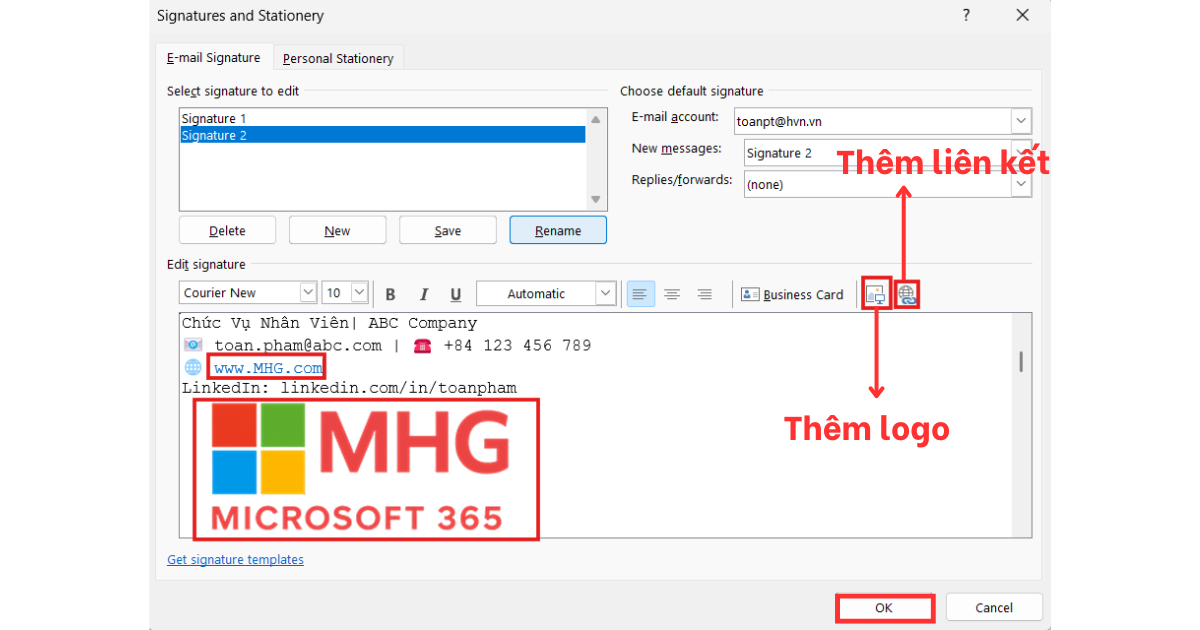Open the Replies/forwards signature dropdown

(1020, 185)
